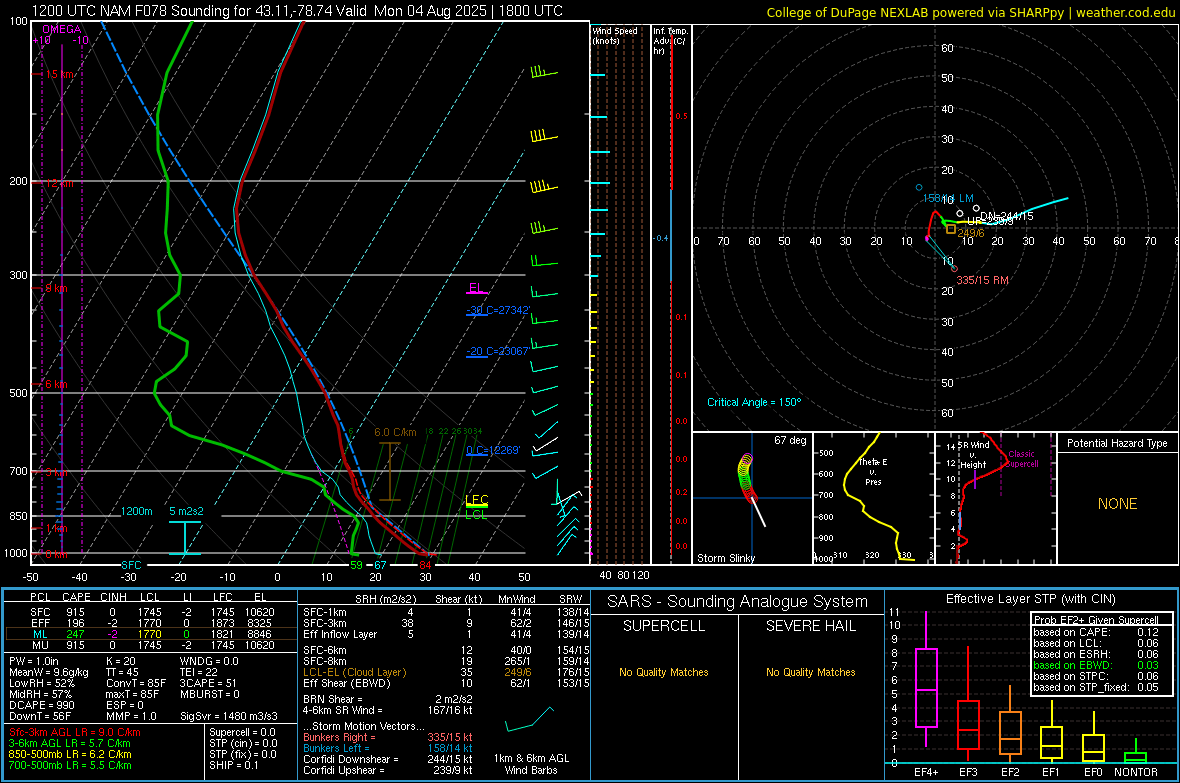1180x783 pixels.
Task: Click the magenta EF4+ box plot
Action: [x=926, y=680]
